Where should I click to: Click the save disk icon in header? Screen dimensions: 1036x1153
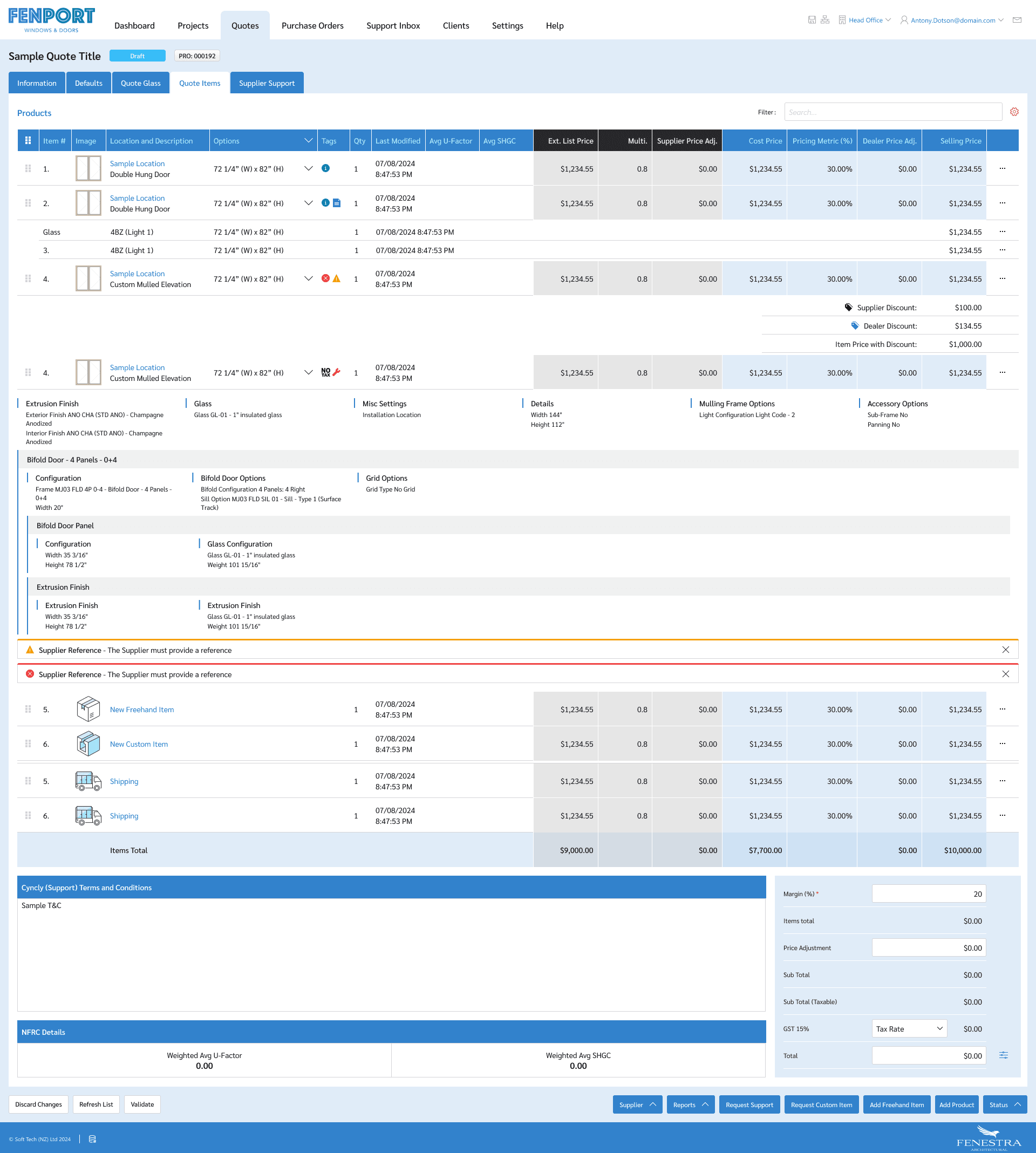[812, 20]
